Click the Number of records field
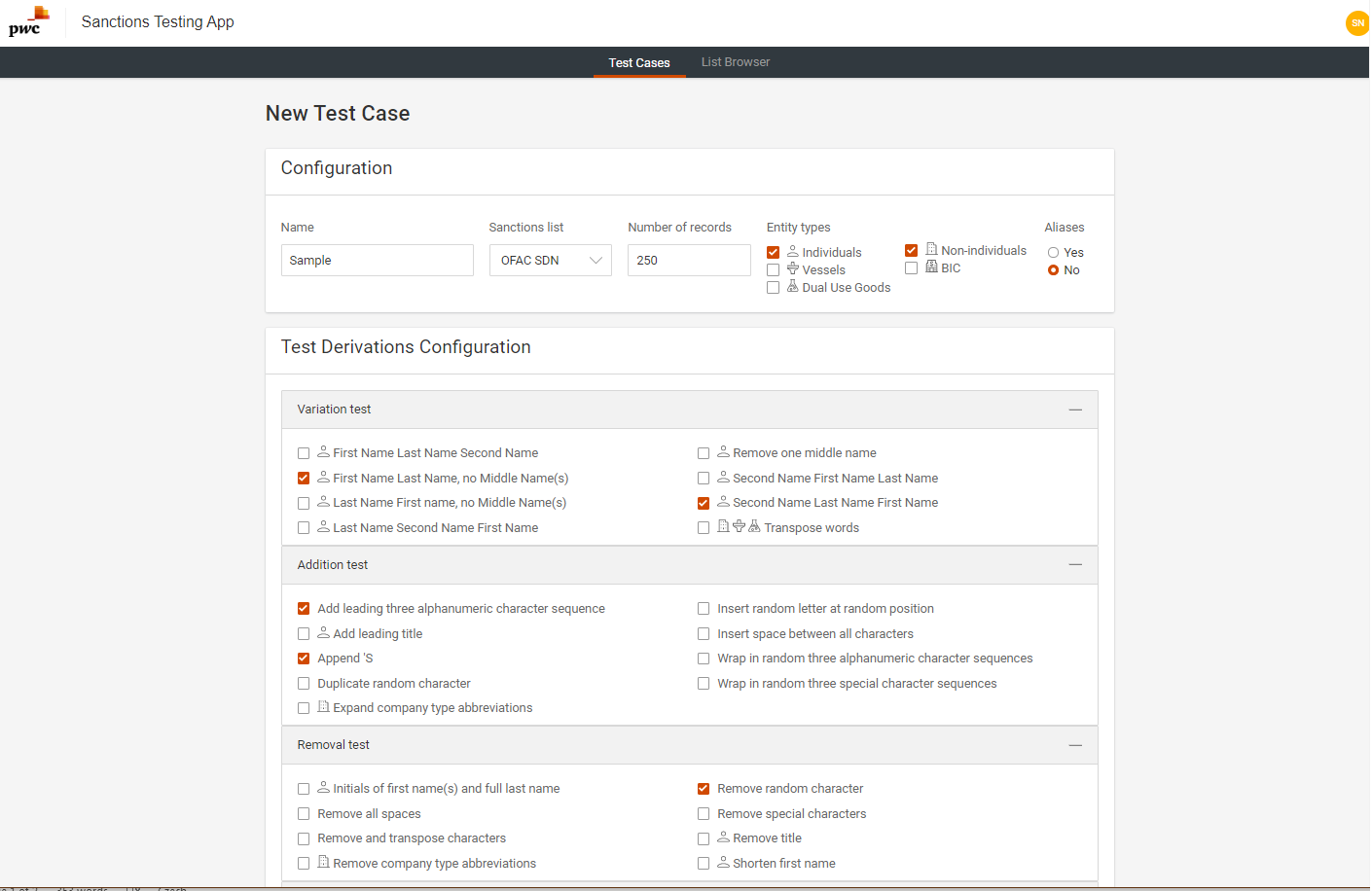 688,261
